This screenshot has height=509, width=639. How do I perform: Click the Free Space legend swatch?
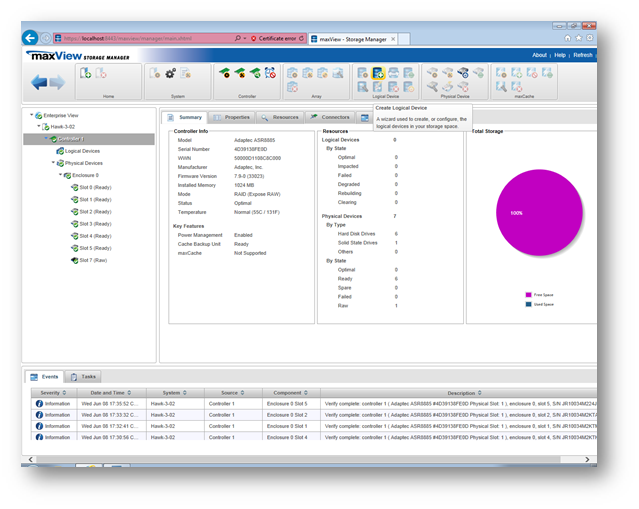[529, 295]
